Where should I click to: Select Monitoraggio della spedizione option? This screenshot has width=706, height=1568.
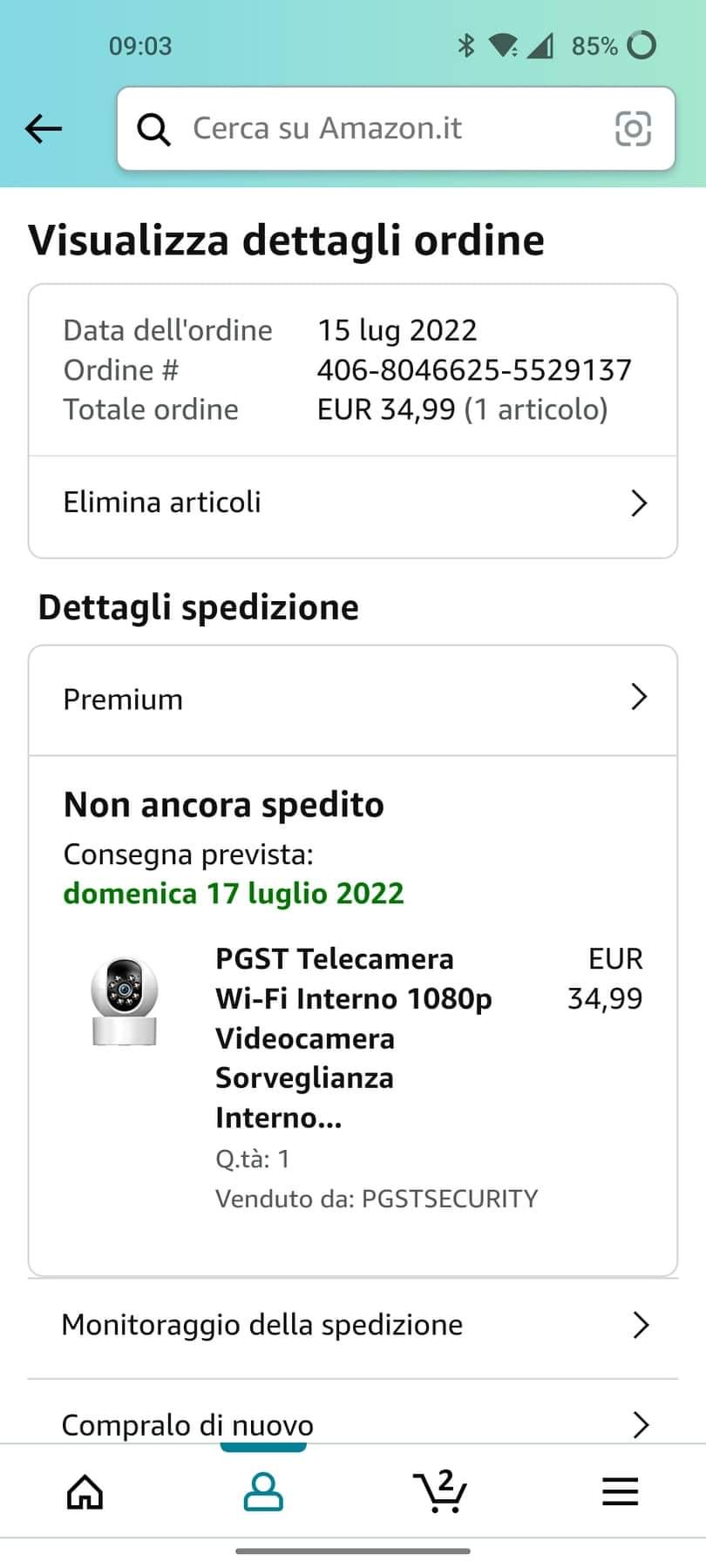[262, 1325]
